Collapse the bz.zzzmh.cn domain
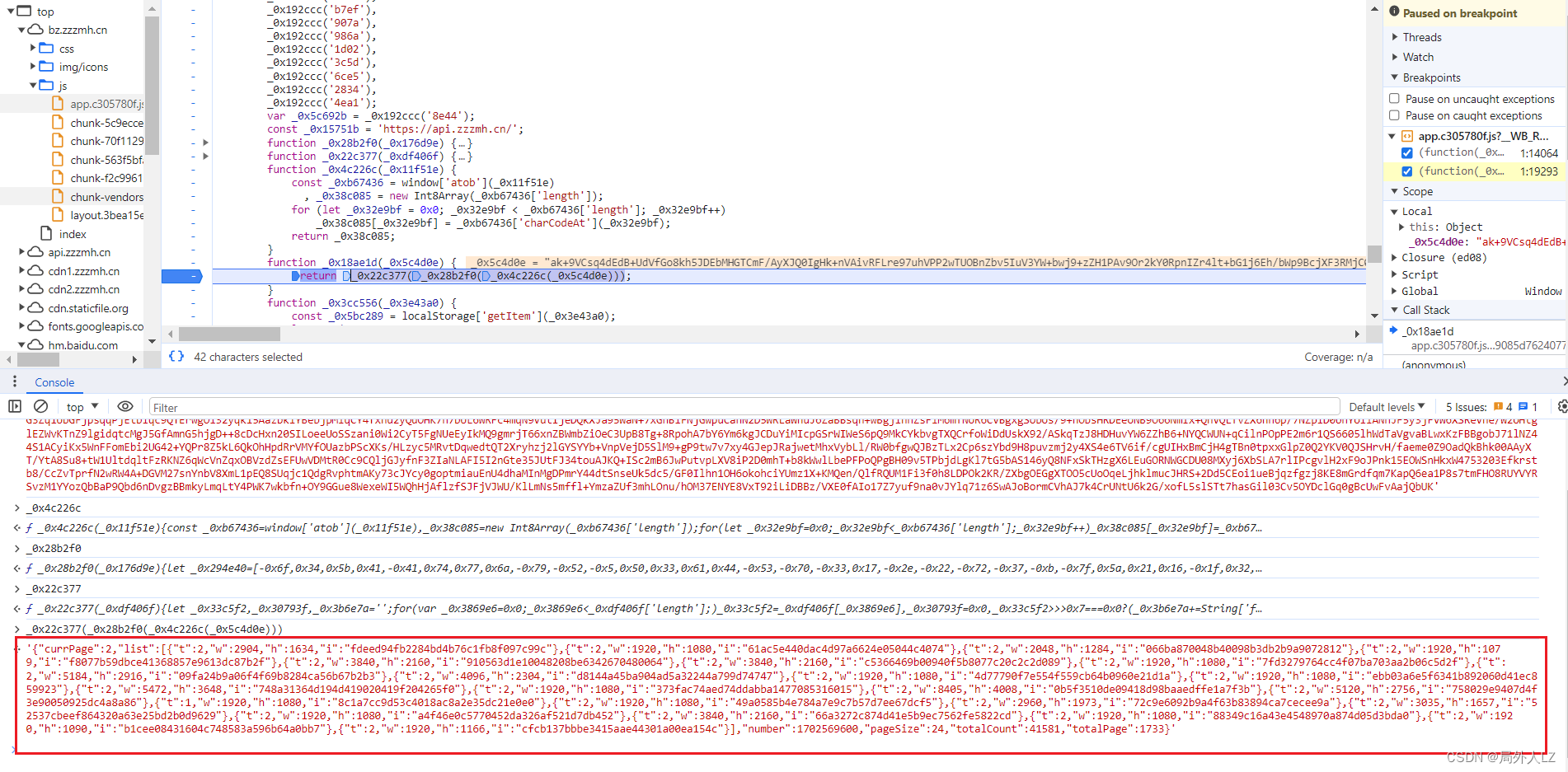 pyautogui.click(x=21, y=30)
